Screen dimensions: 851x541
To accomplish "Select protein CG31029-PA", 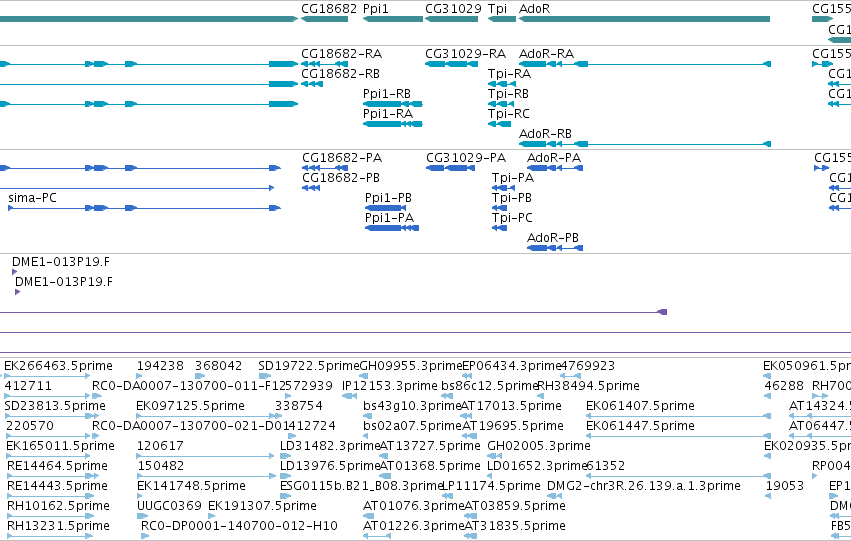I will (450, 168).
